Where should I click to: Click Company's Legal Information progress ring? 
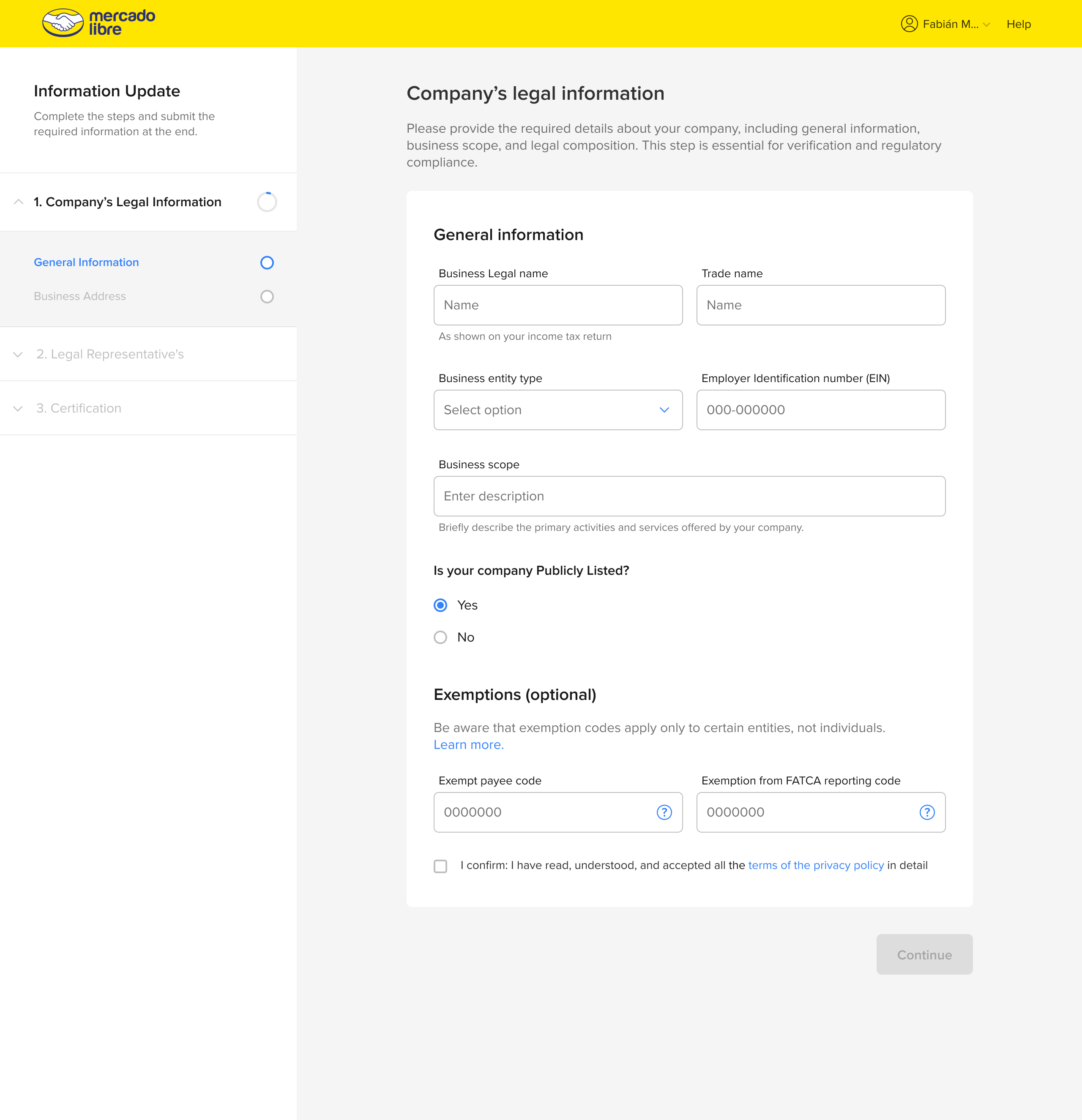pyautogui.click(x=267, y=202)
